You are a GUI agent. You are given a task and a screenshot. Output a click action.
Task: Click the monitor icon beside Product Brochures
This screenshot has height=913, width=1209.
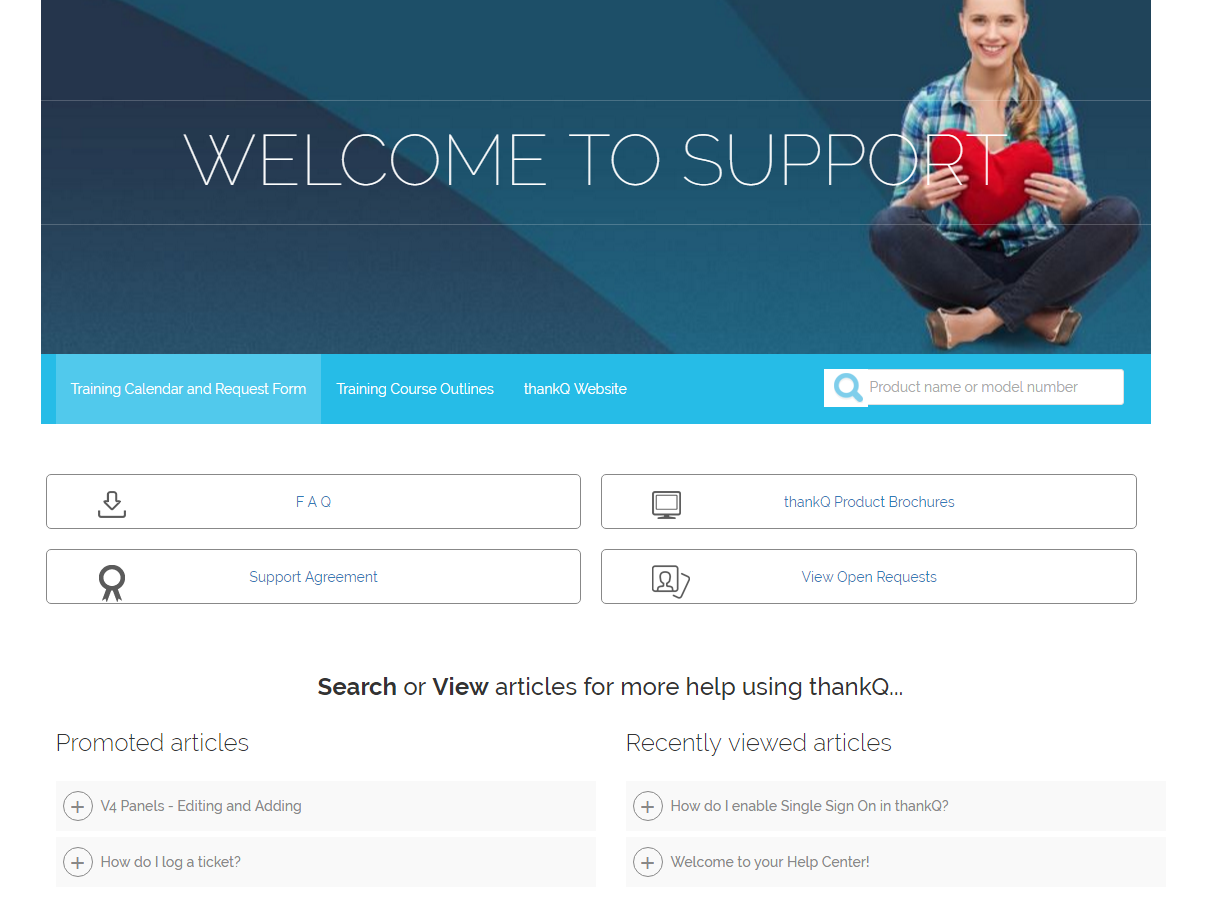click(666, 504)
